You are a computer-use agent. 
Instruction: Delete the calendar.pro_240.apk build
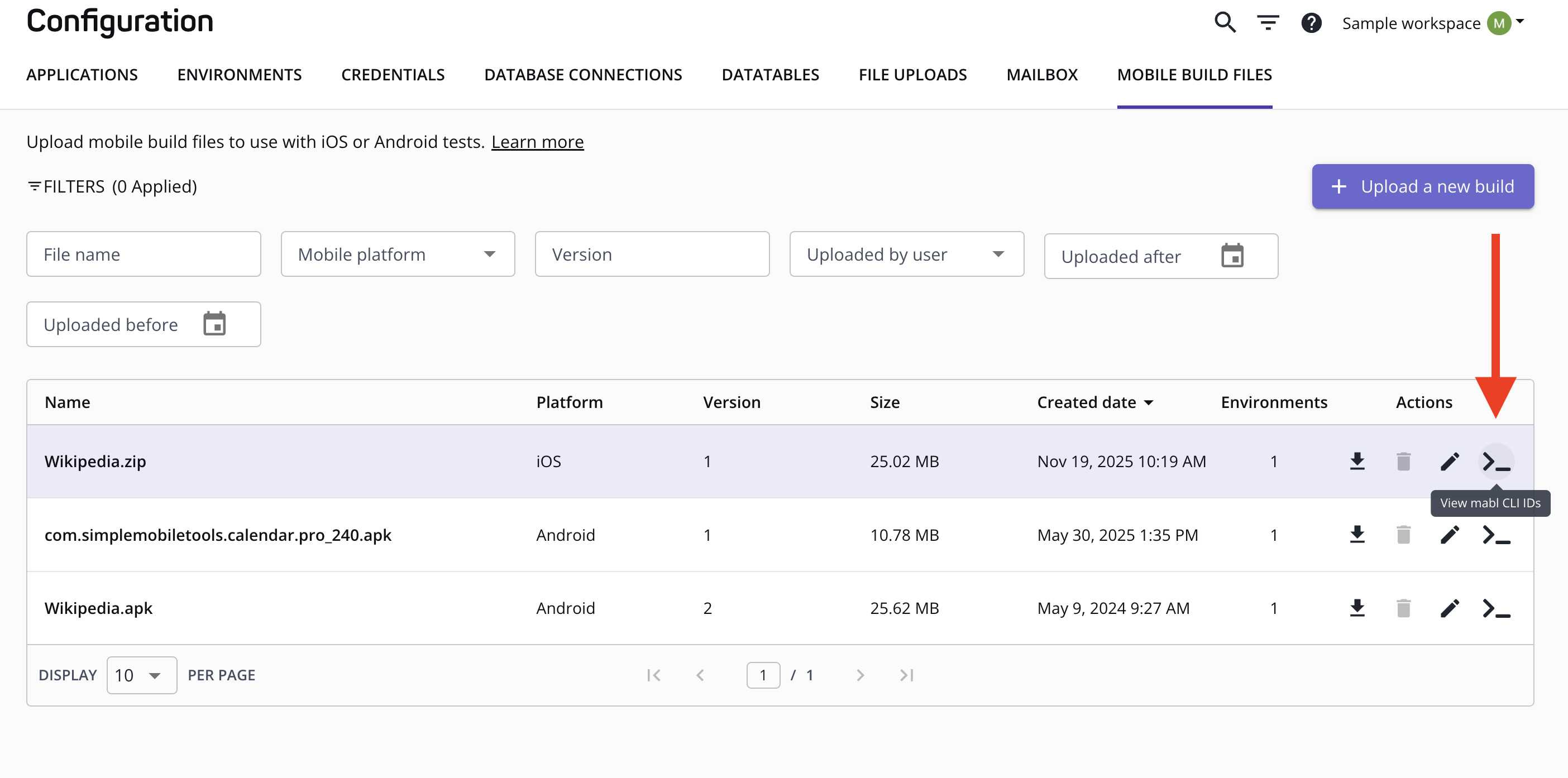[x=1403, y=535]
